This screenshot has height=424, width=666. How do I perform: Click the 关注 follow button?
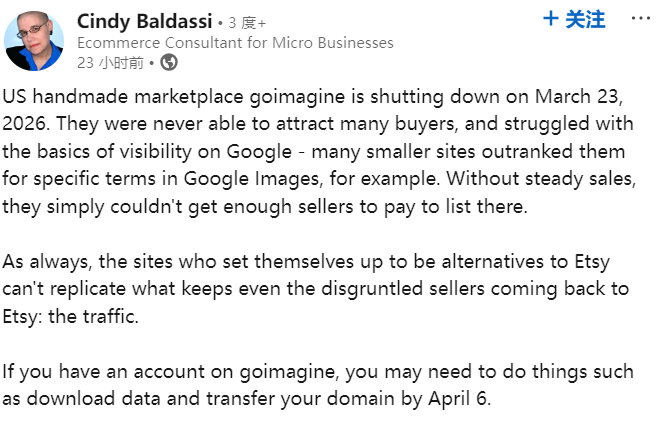coord(585,19)
